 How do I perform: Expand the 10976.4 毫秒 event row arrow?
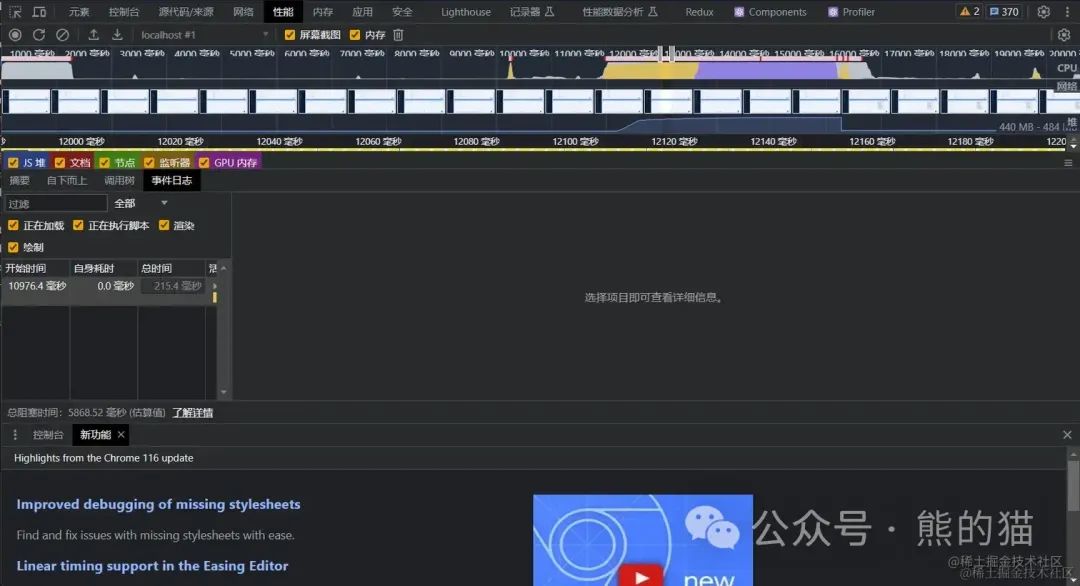coord(215,286)
